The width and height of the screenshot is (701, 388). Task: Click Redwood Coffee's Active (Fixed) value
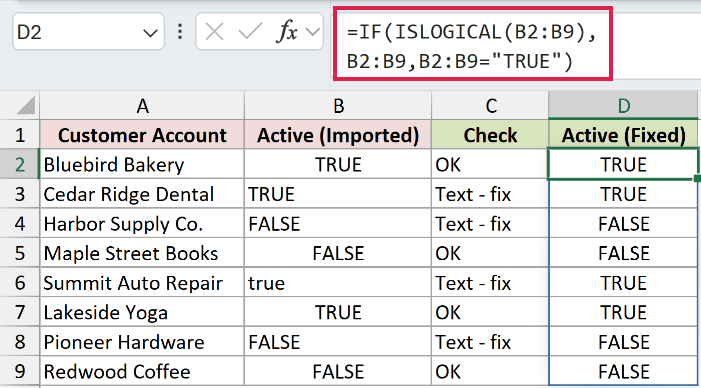623,371
